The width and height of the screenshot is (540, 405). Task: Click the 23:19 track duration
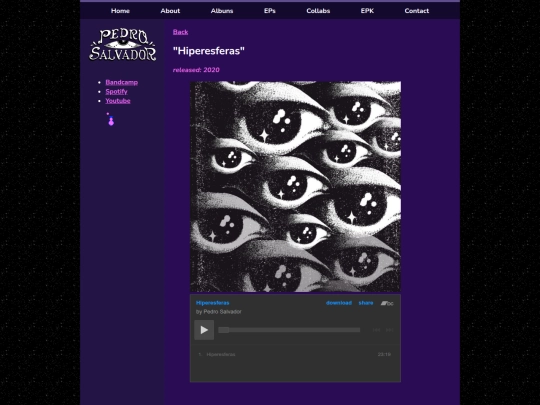384,354
